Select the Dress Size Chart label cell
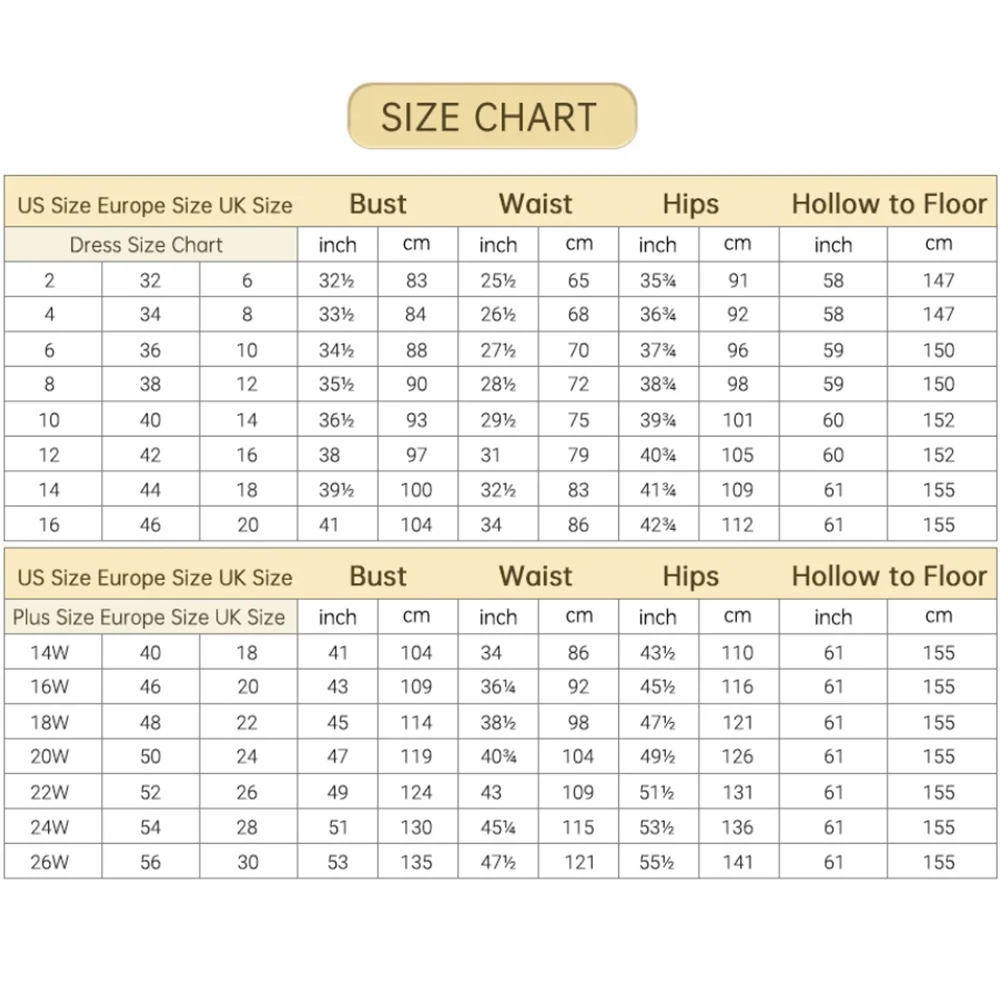Image resolution: width=1000 pixels, height=1000 pixels. click(x=146, y=245)
